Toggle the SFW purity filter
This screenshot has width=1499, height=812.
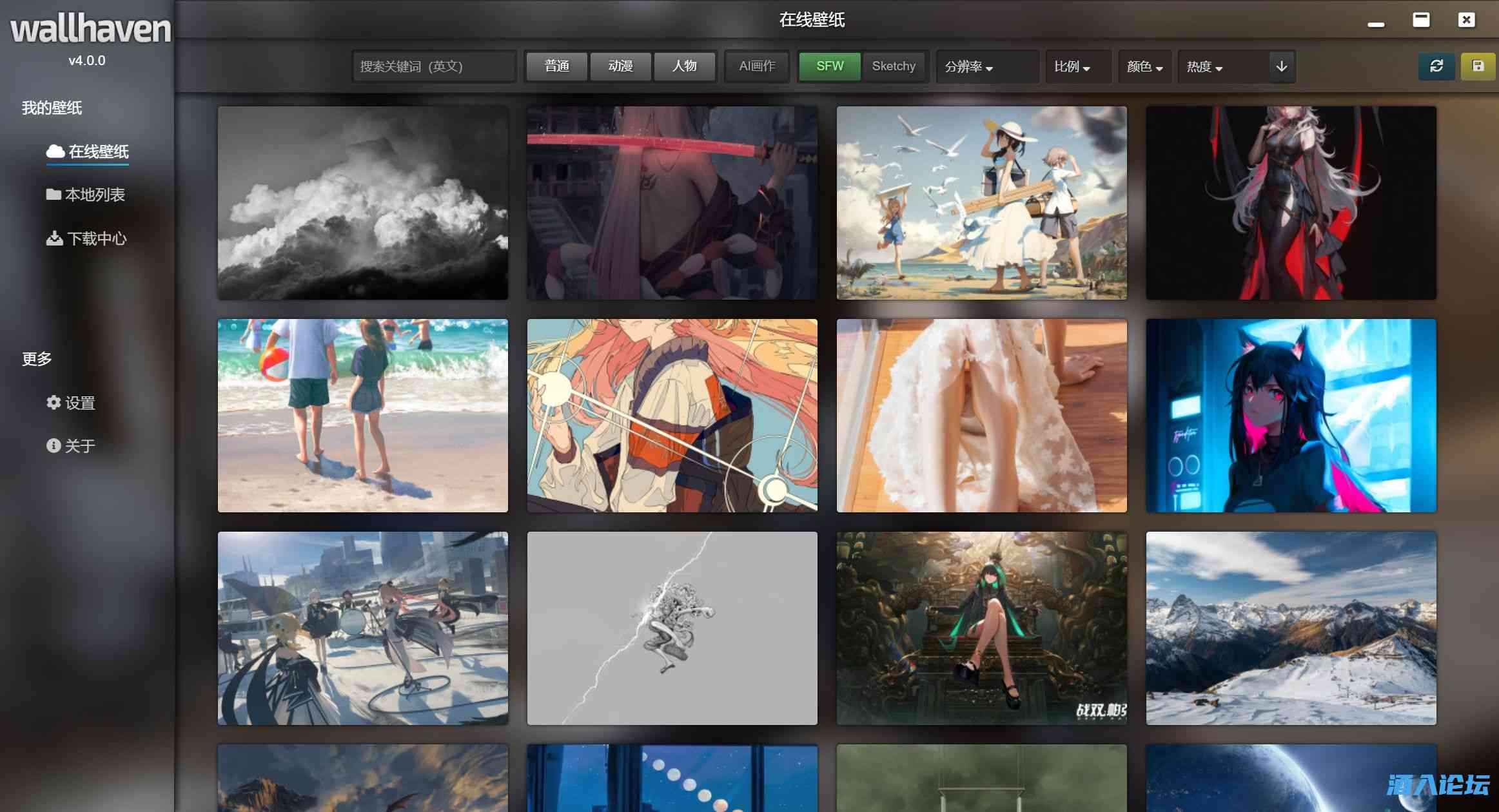829,66
